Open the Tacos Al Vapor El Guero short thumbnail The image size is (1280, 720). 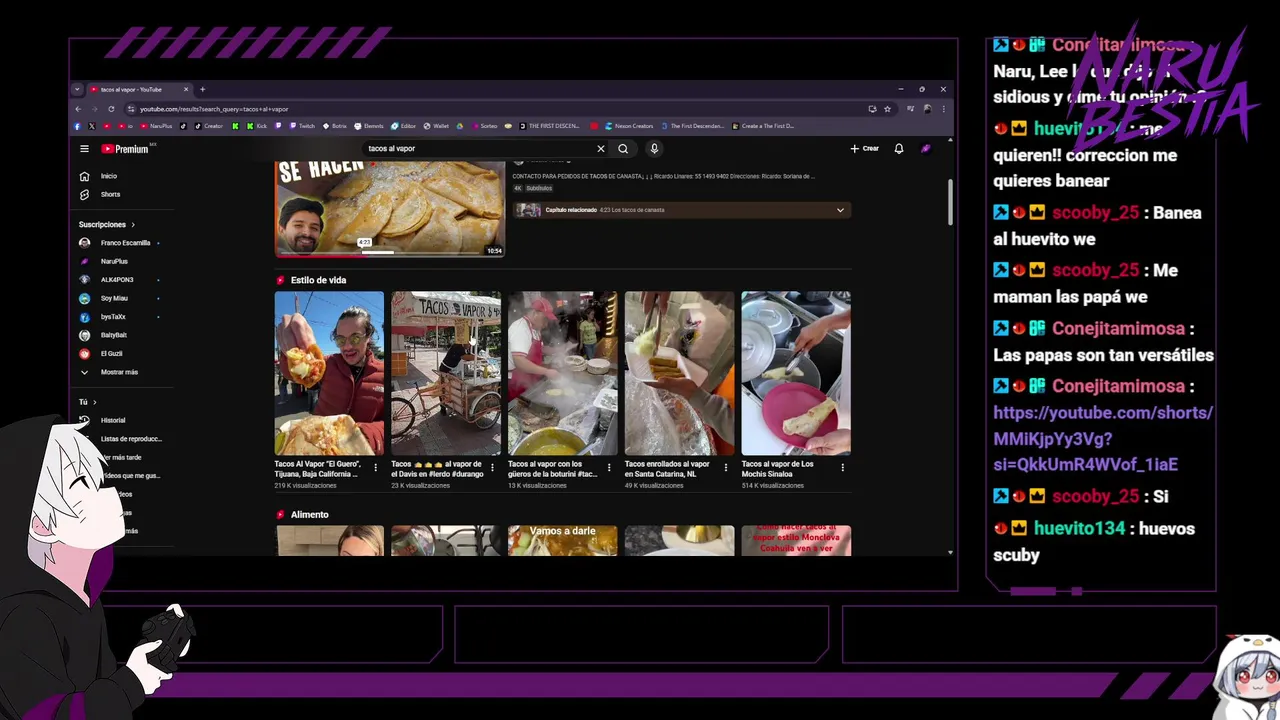click(329, 373)
